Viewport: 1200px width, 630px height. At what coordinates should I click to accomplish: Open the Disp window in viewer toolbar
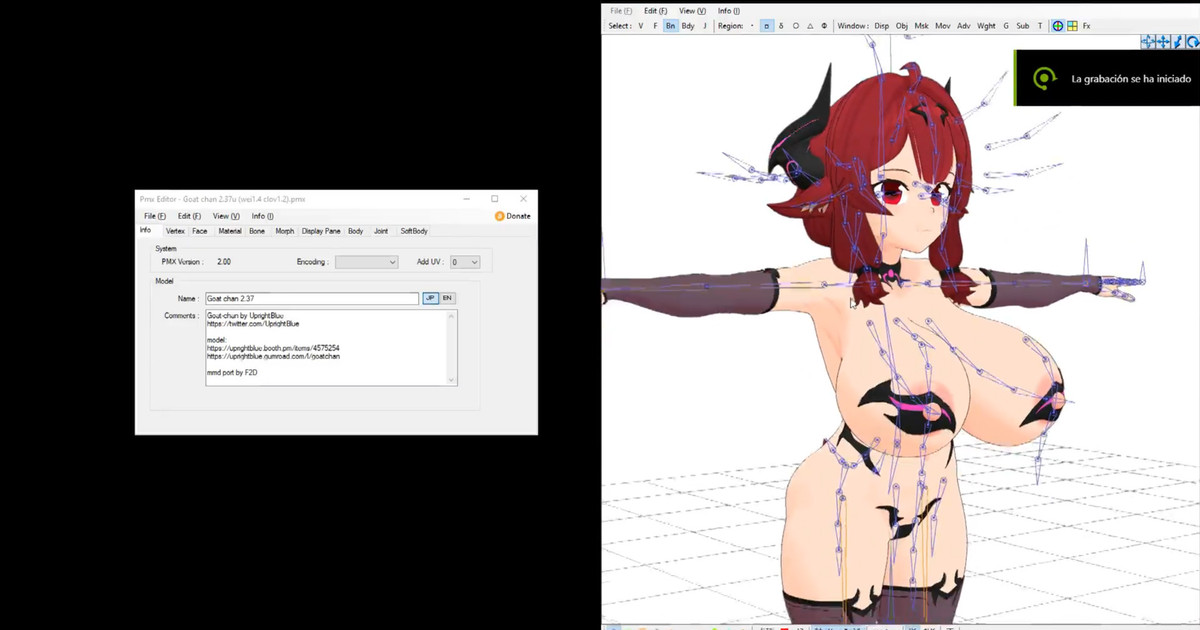[x=881, y=26]
